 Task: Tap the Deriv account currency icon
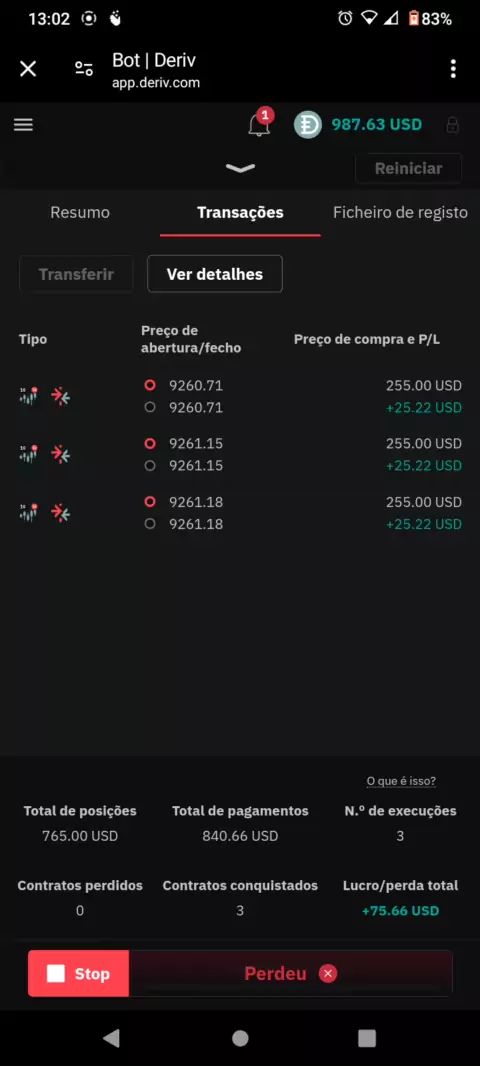click(x=307, y=125)
